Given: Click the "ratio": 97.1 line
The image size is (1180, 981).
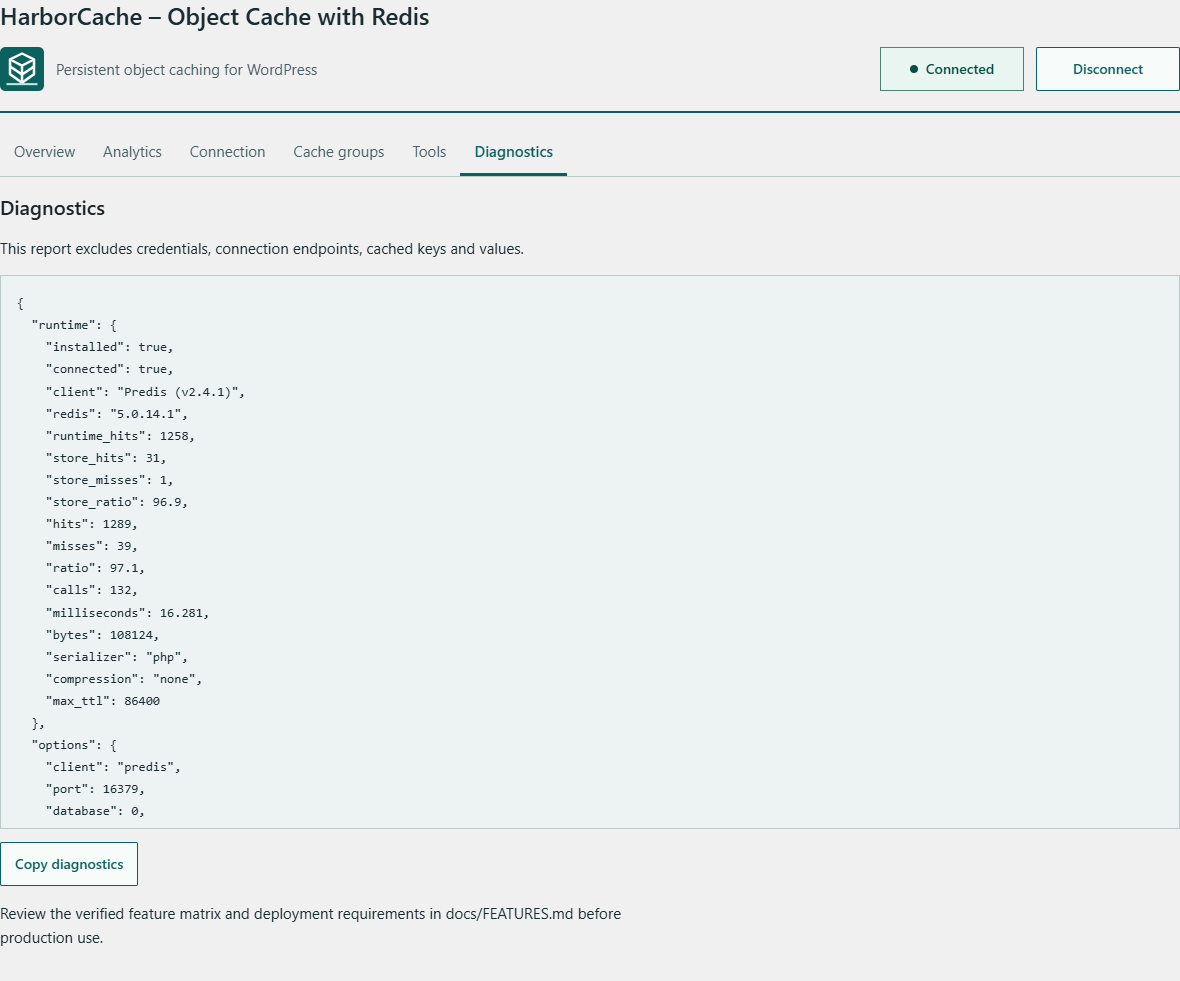Looking at the screenshot, I should 96,568.
